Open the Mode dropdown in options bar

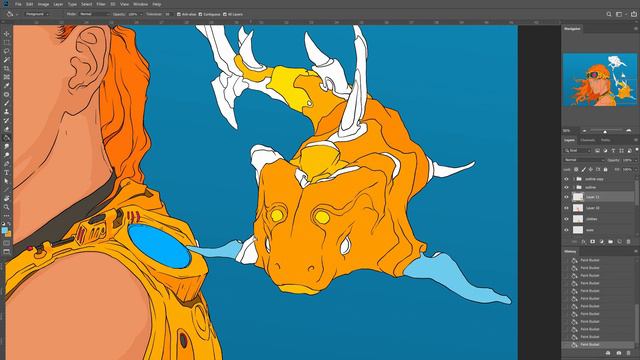point(95,14)
